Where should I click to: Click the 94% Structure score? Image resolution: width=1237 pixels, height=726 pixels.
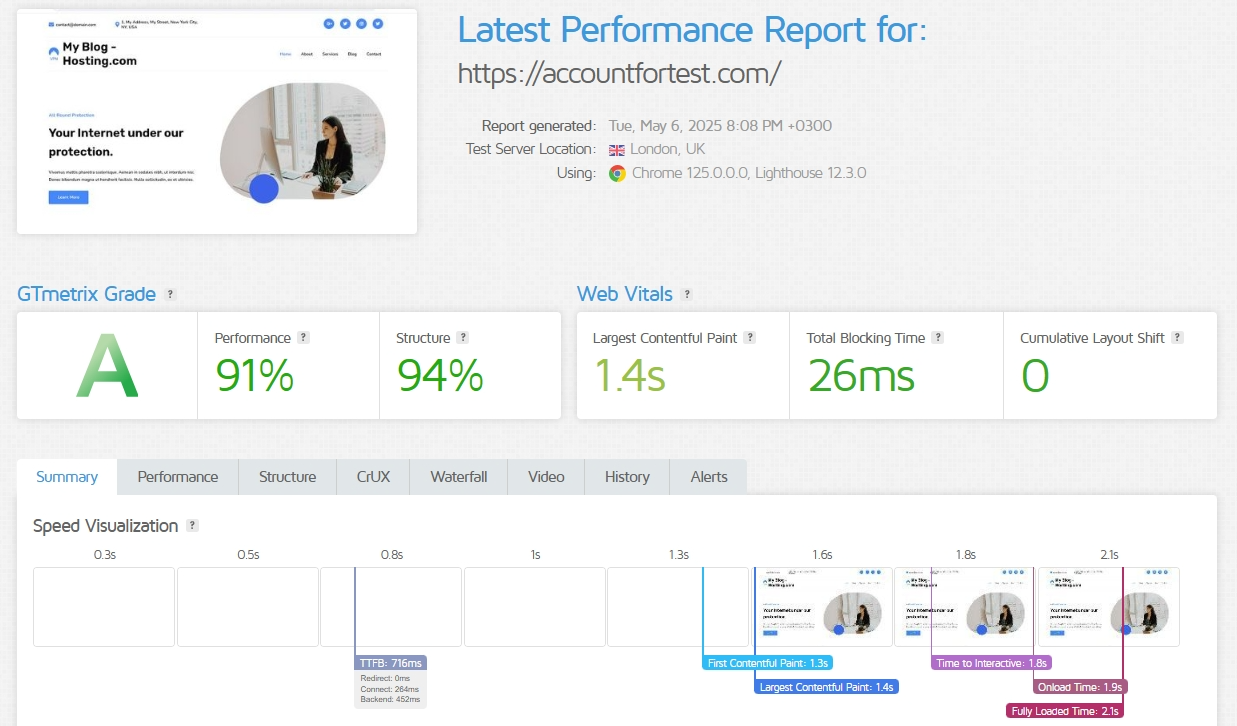(440, 376)
